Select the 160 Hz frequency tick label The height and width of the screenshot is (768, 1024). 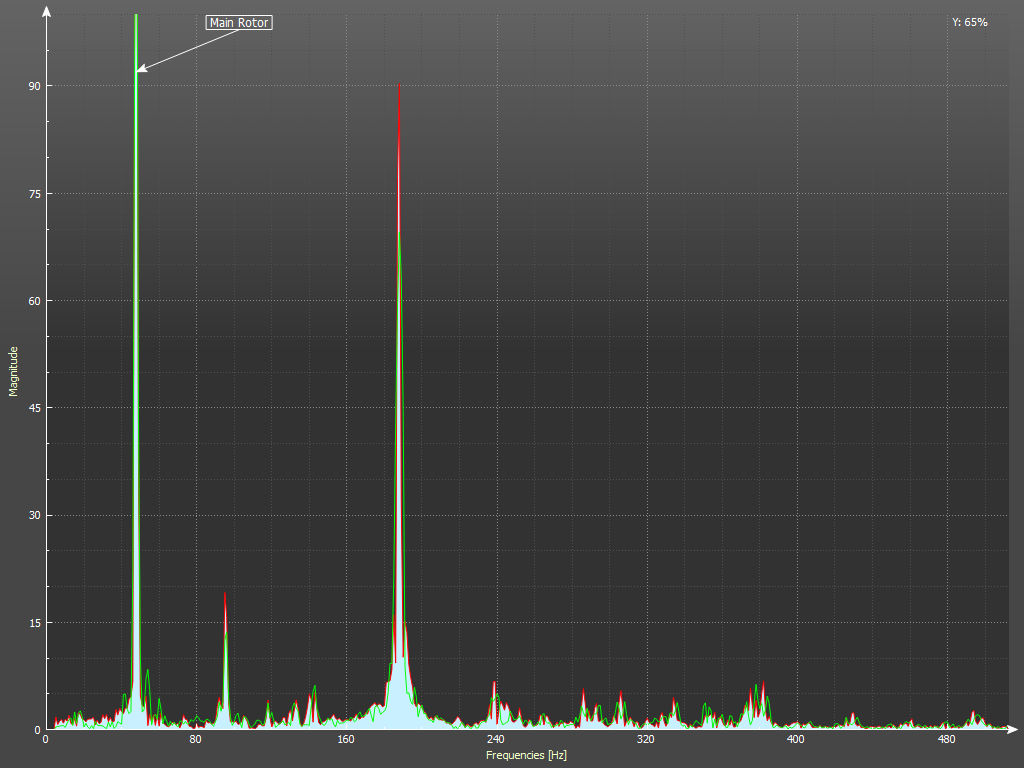pos(345,740)
